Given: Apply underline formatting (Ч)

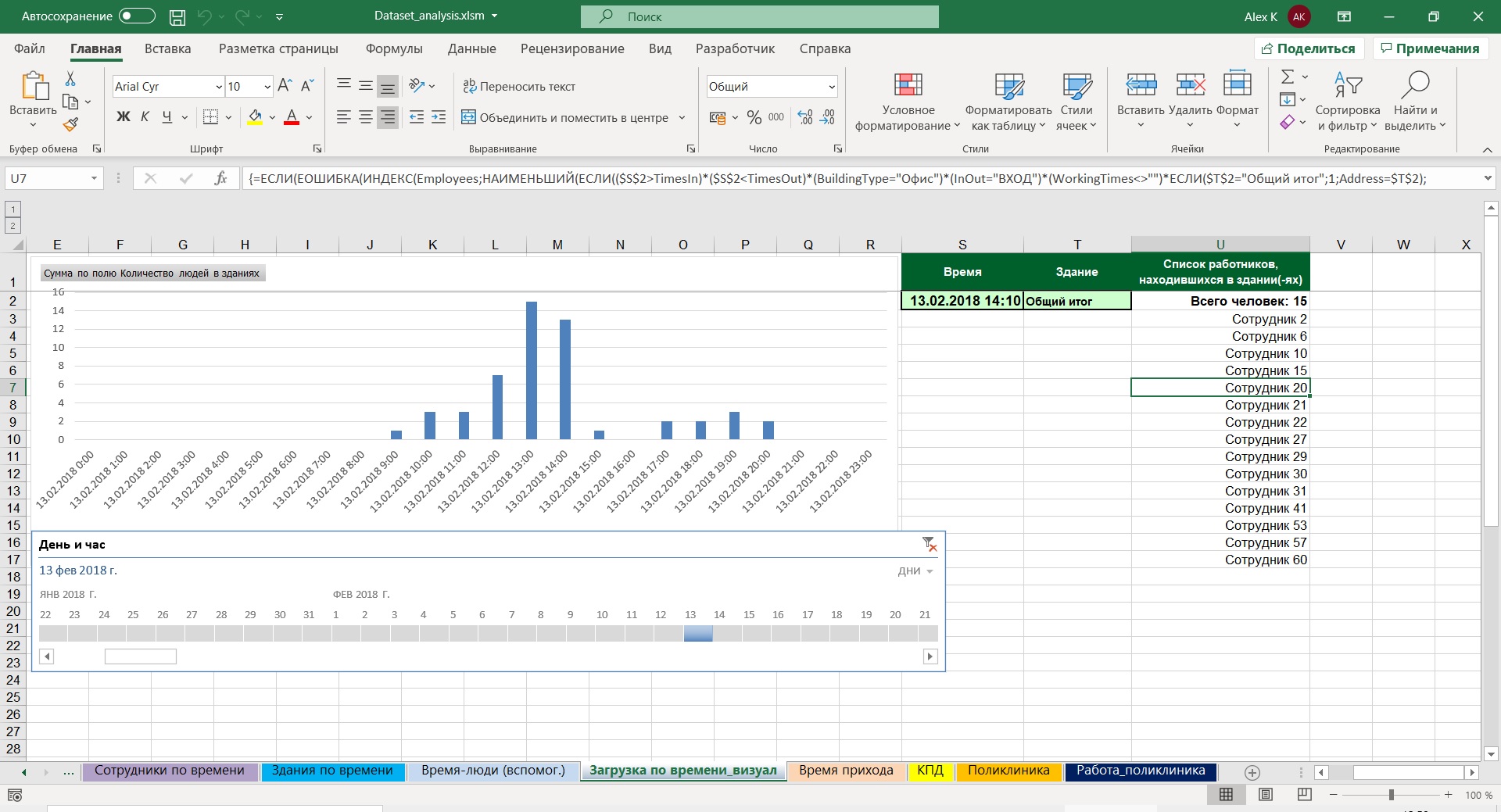Looking at the screenshot, I should click(x=167, y=117).
